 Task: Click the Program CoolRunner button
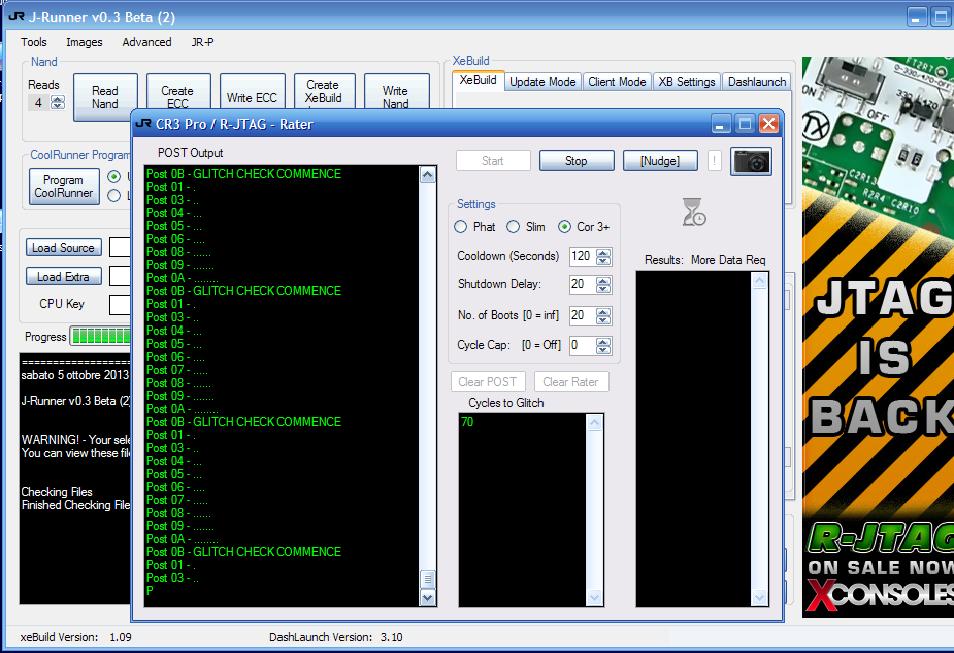[64, 186]
